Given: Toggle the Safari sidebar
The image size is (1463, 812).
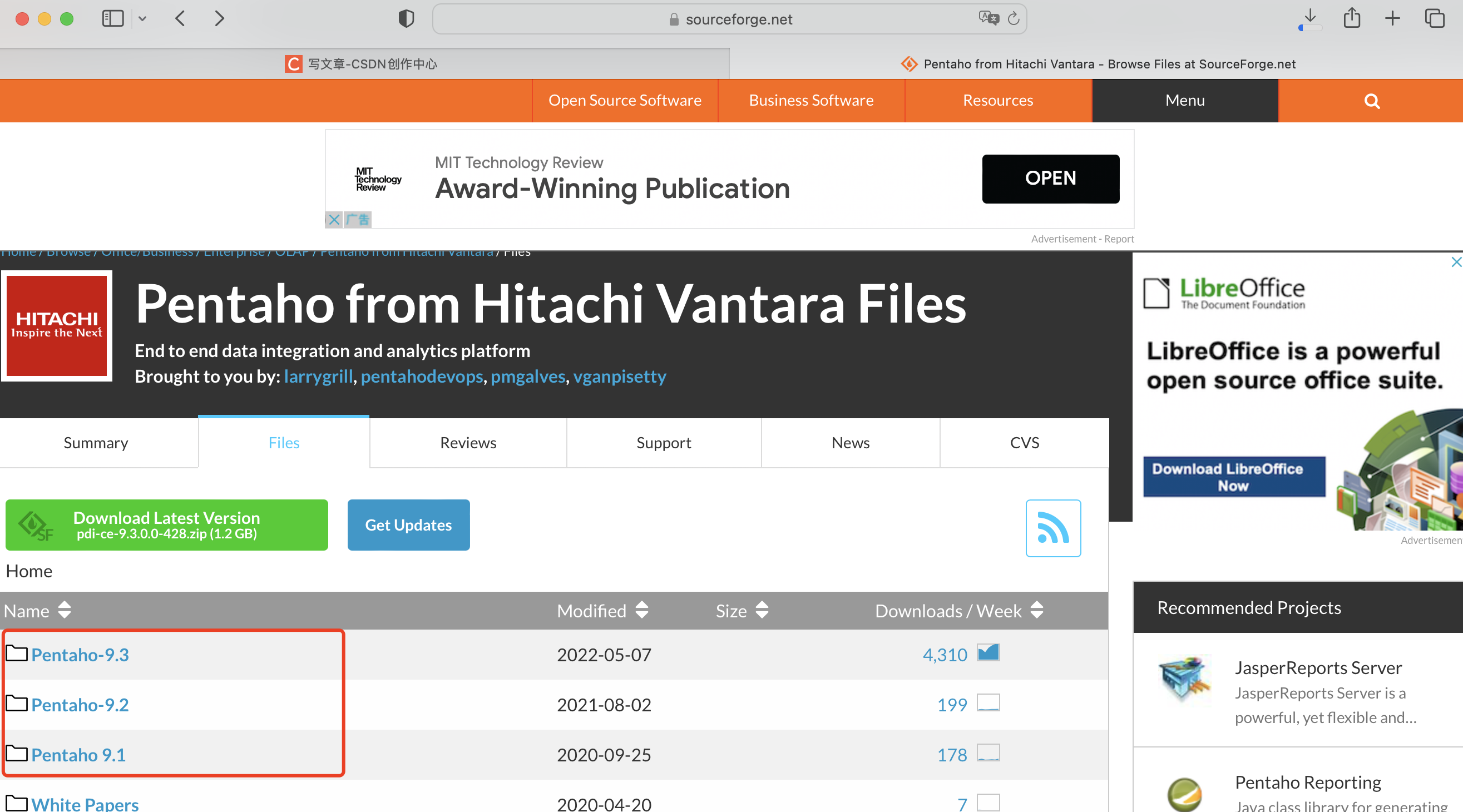Looking at the screenshot, I should [x=112, y=19].
